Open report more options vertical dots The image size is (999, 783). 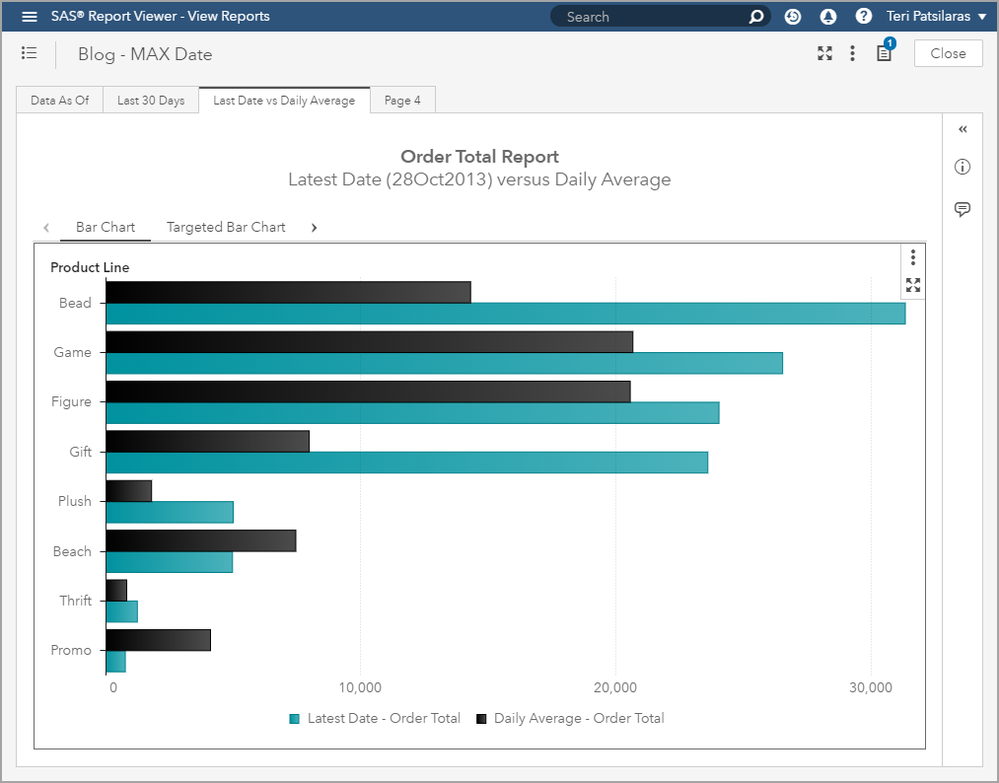point(852,53)
